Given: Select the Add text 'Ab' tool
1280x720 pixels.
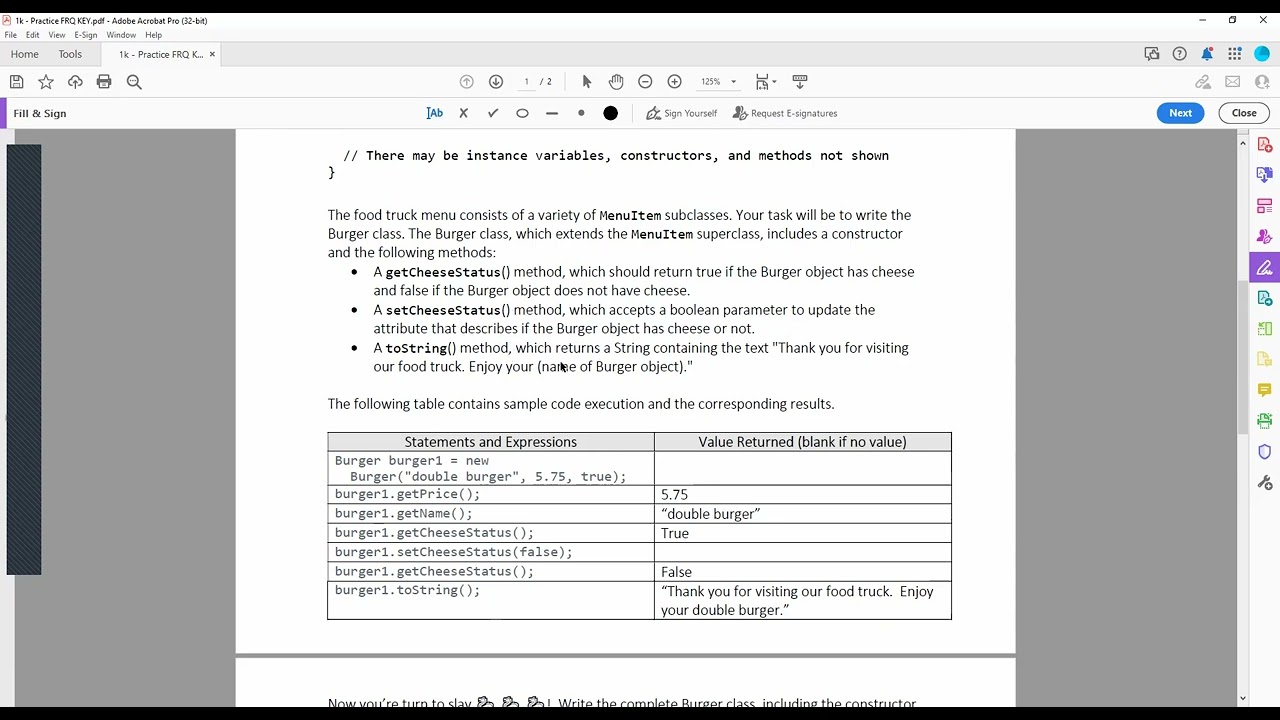Looking at the screenshot, I should (x=434, y=113).
